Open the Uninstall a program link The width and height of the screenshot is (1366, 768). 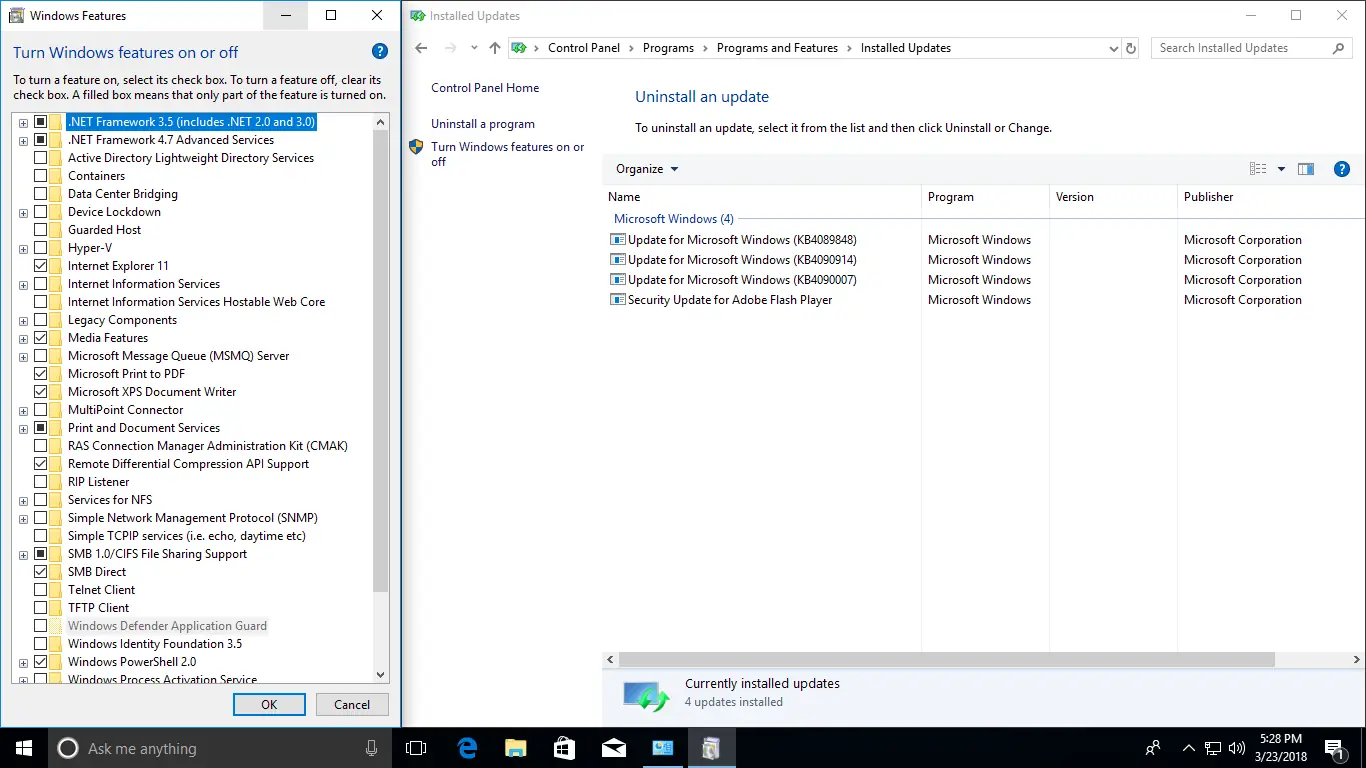coord(483,123)
